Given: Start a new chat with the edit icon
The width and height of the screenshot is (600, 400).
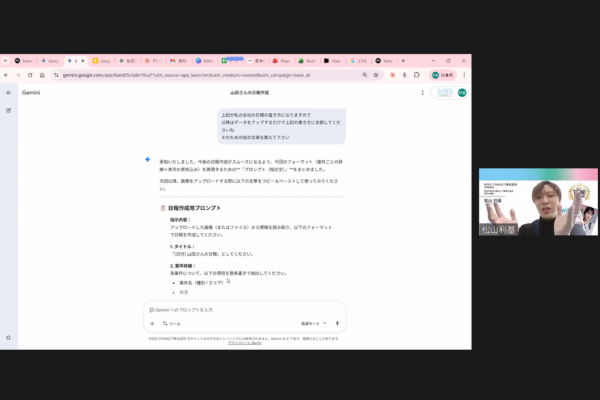Looking at the screenshot, I should pyautogui.click(x=8, y=109).
